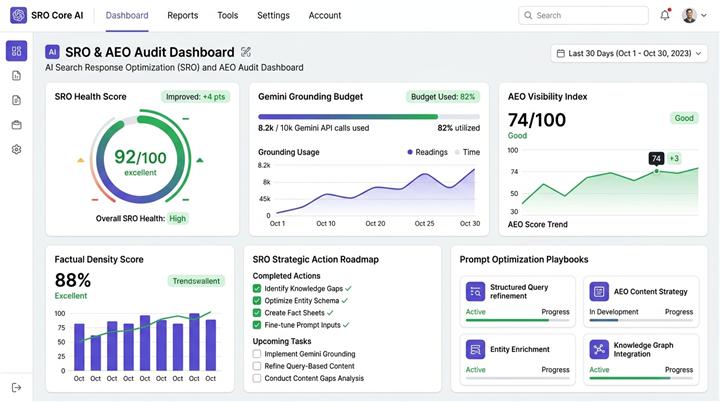Viewport: 720px width, 402px height.
Task: Click inside the Search field
Action: 583,15
